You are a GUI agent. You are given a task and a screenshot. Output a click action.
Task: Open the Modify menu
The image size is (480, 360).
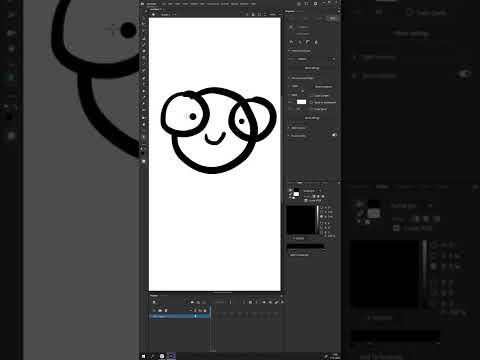coord(194,4)
